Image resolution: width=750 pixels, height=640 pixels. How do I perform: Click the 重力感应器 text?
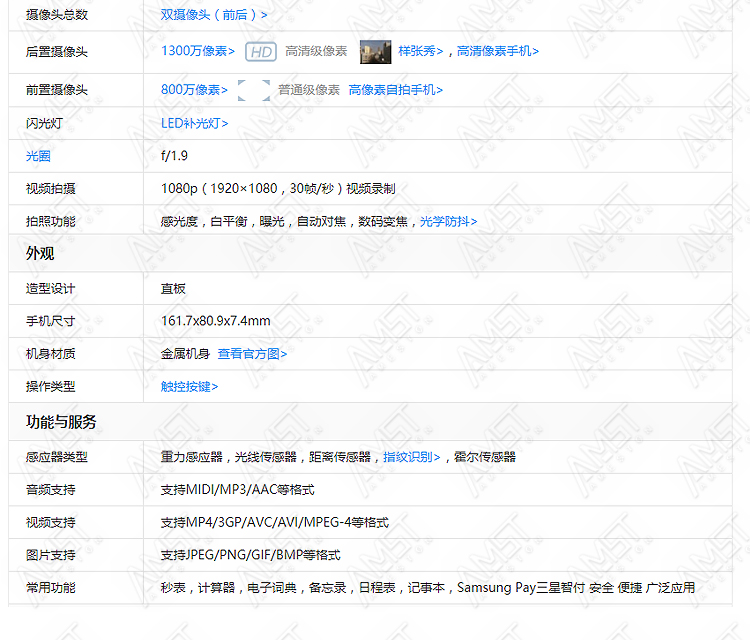192,457
